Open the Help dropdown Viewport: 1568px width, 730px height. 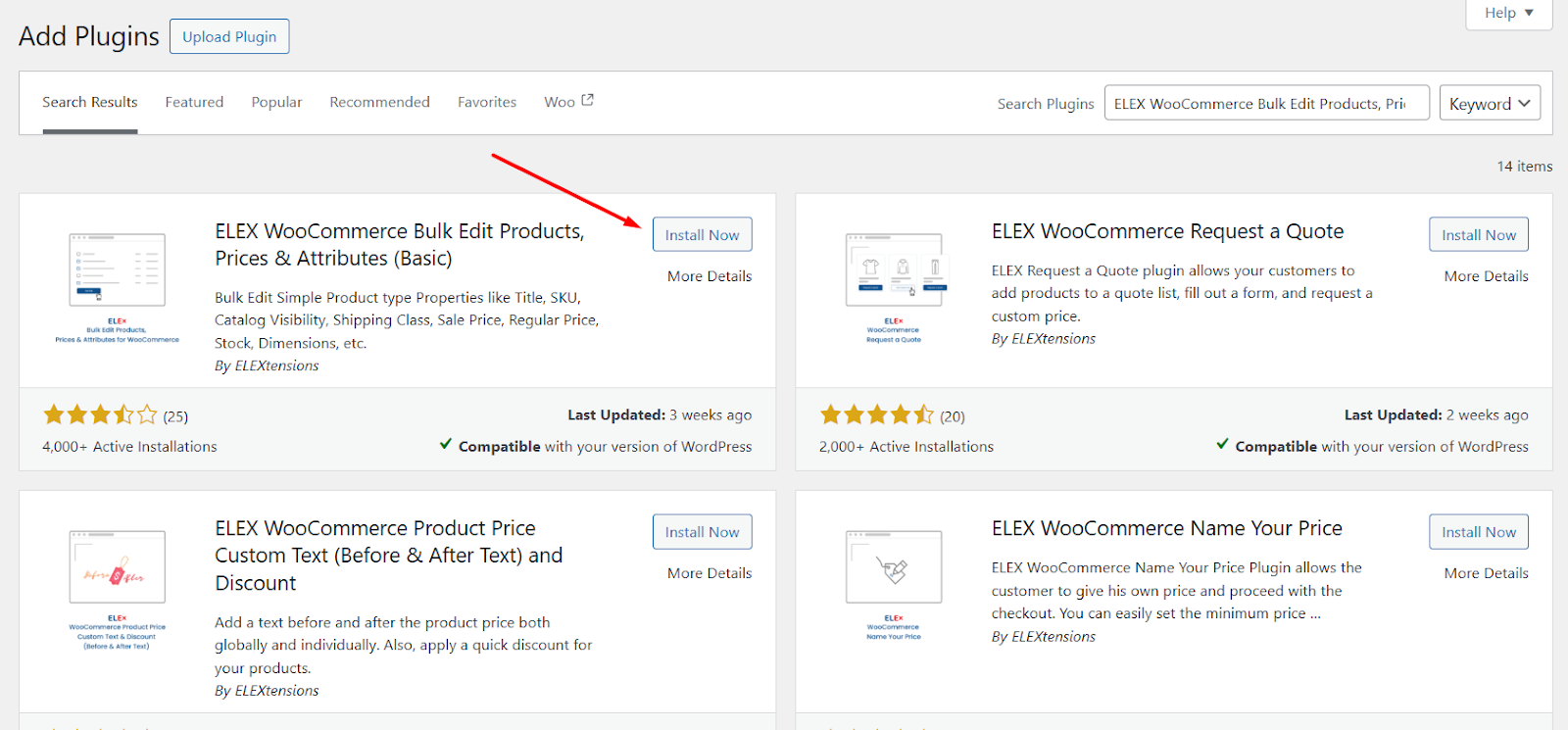1508,13
